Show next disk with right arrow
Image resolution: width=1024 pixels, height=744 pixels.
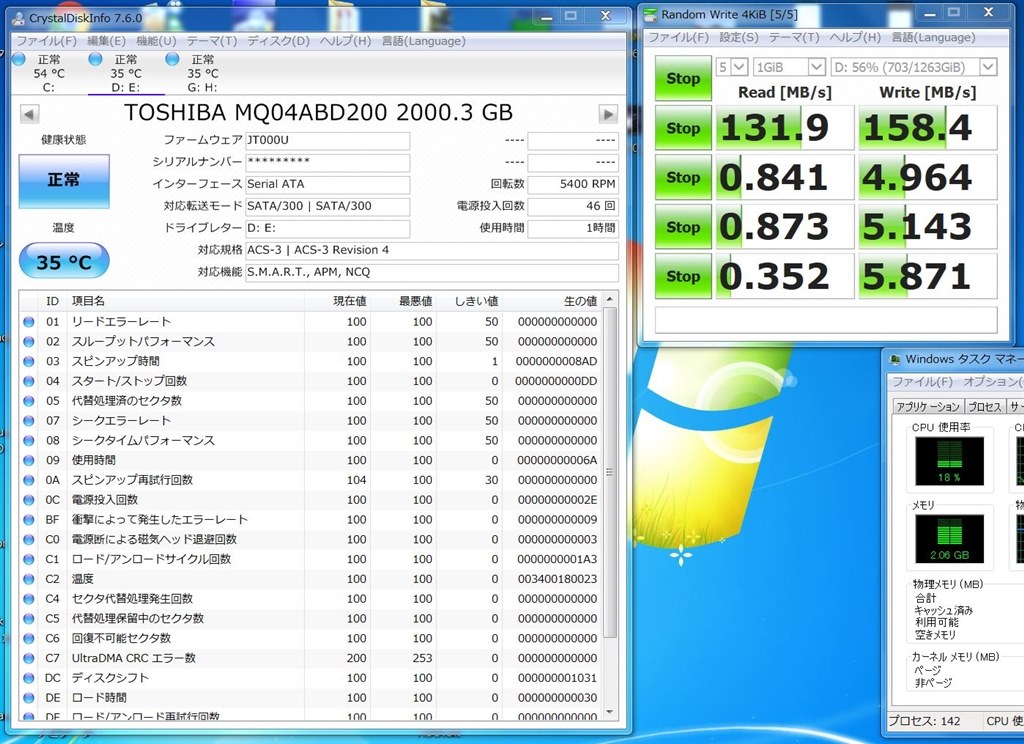pyautogui.click(x=608, y=114)
